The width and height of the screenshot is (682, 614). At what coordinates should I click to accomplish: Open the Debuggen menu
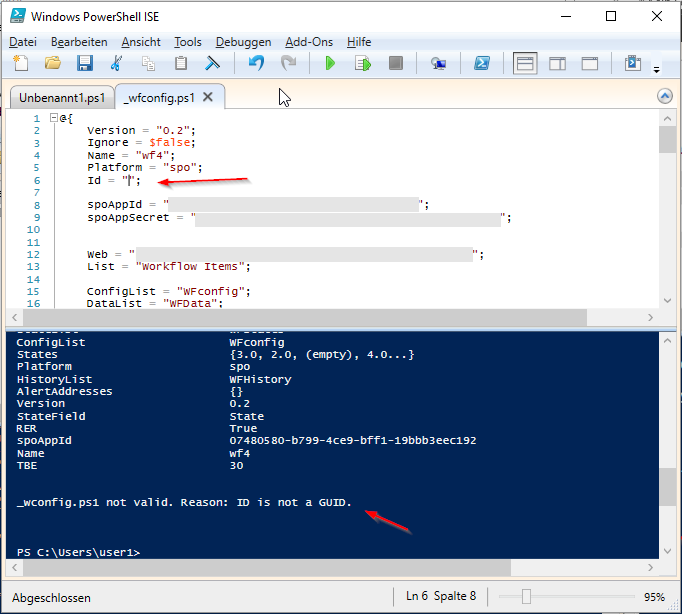[x=244, y=42]
